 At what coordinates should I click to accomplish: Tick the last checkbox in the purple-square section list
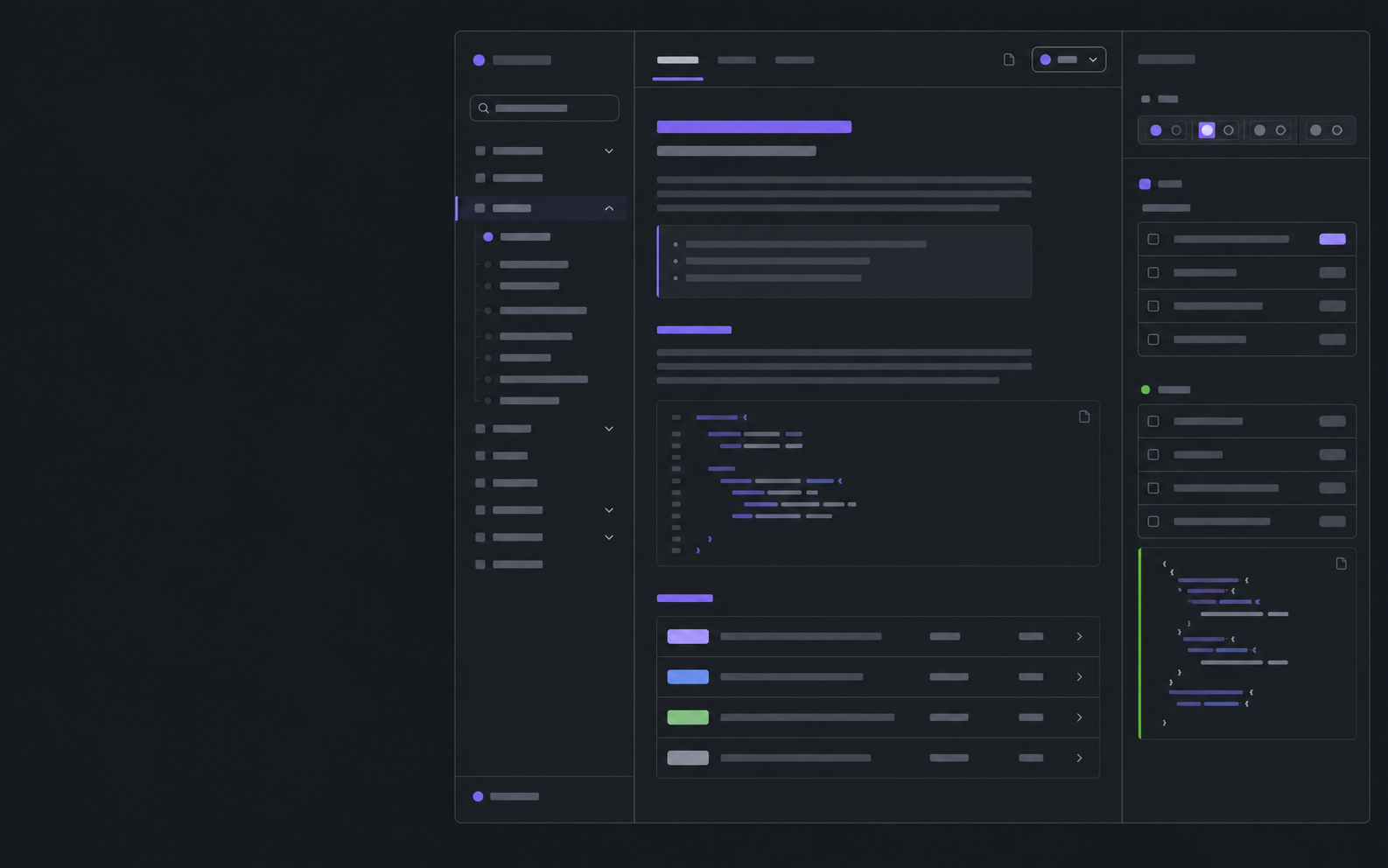point(1153,339)
